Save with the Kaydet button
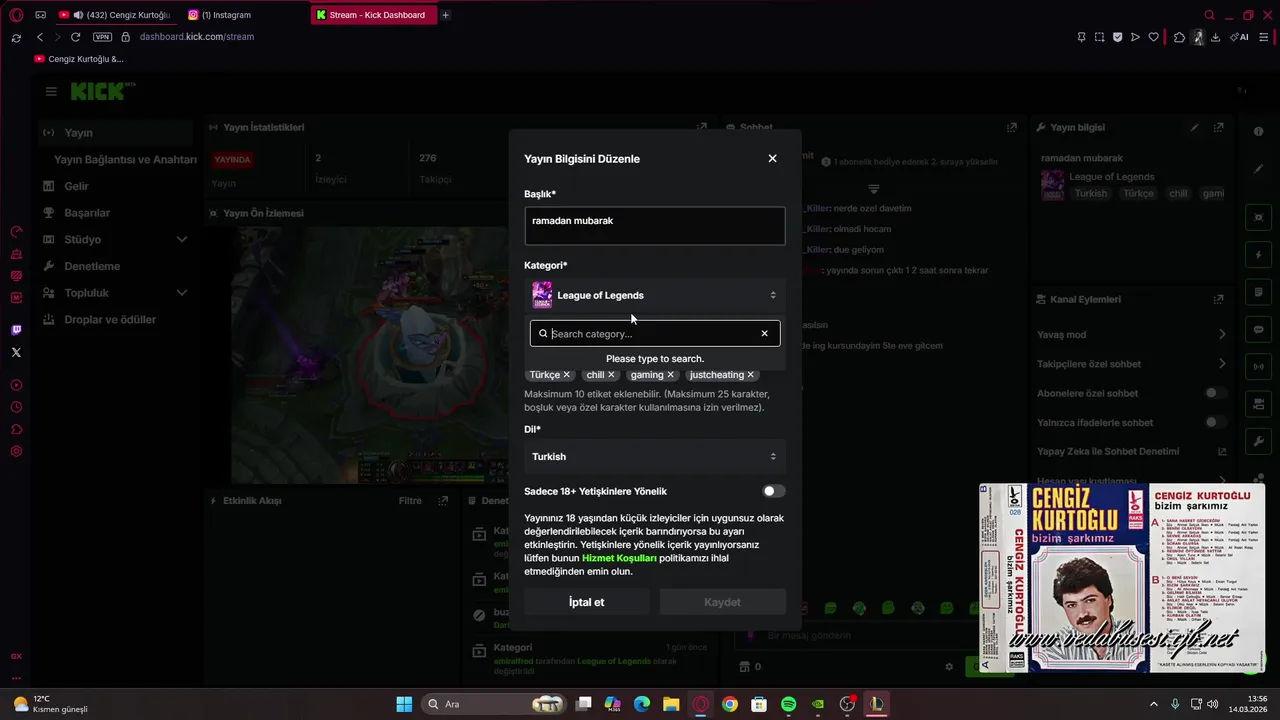 [722, 602]
